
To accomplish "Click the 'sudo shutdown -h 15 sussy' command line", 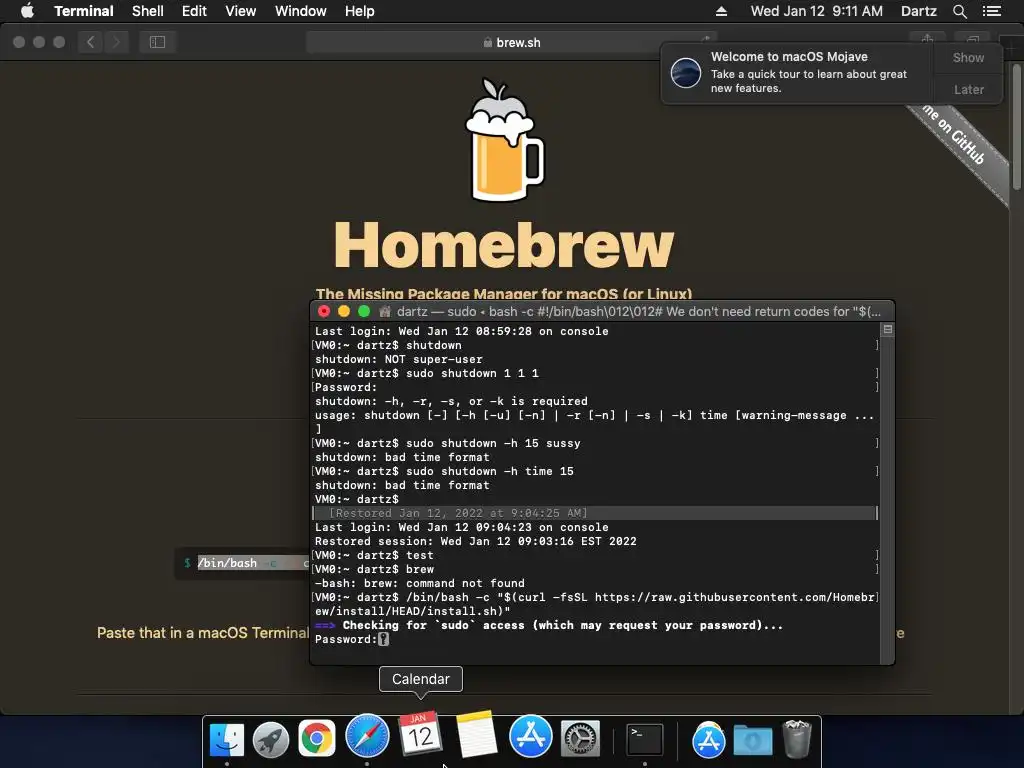I will (447, 443).
